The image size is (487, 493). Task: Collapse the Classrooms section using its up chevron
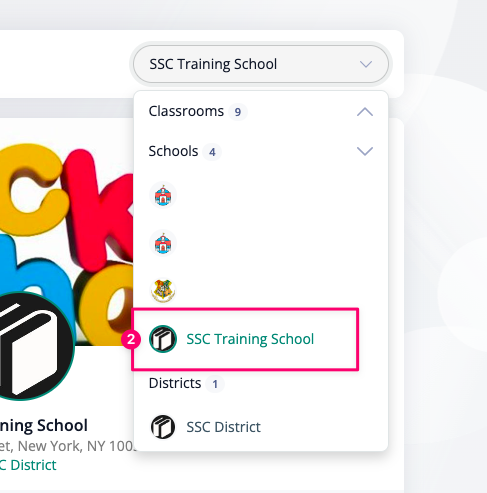pos(365,112)
